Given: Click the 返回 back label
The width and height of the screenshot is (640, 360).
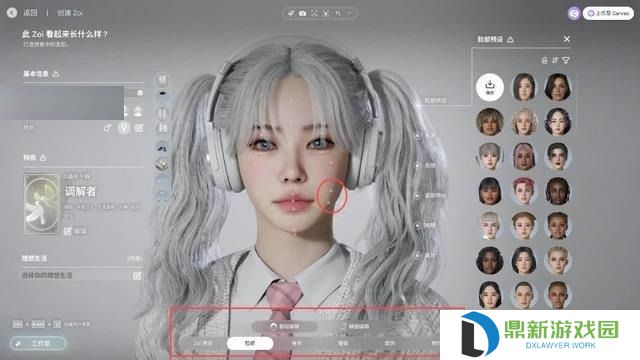Looking at the screenshot, I should point(30,13).
